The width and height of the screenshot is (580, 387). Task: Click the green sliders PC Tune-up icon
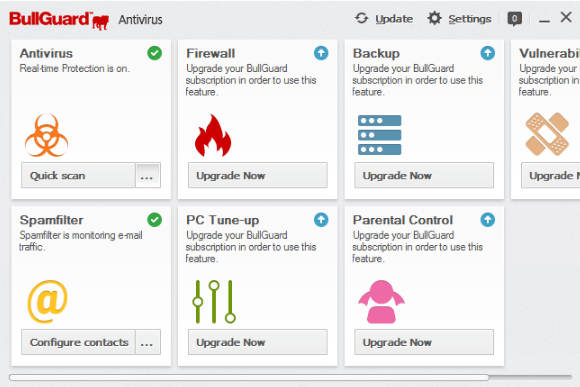click(x=214, y=302)
